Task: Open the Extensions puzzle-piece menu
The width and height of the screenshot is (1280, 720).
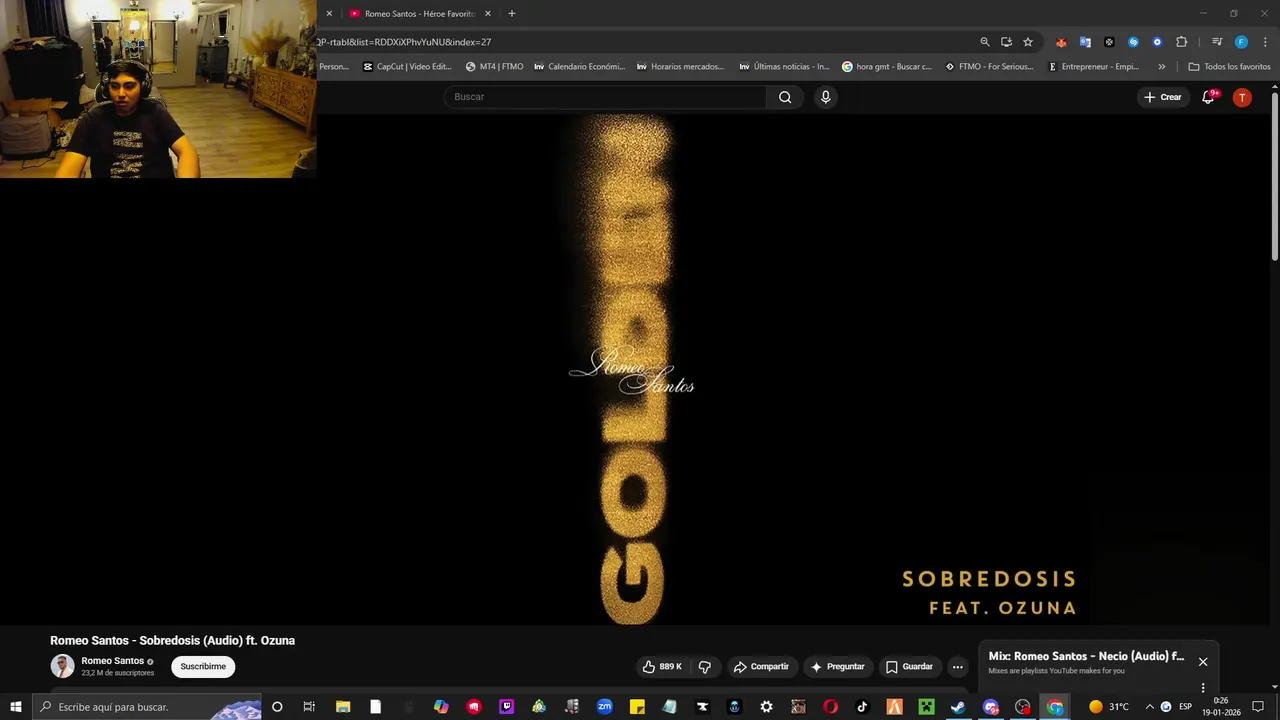Action: (1181, 42)
